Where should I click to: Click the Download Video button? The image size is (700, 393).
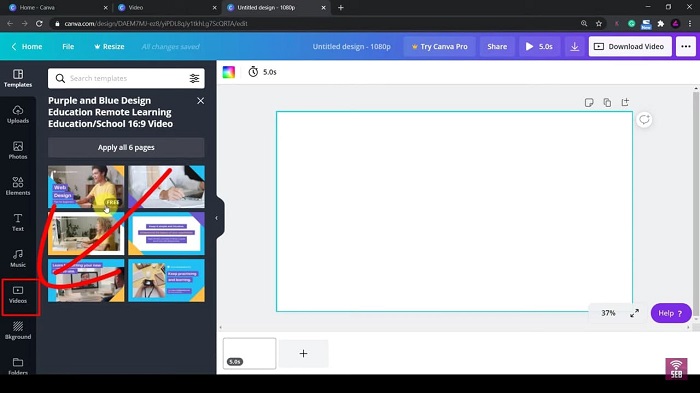tap(630, 46)
